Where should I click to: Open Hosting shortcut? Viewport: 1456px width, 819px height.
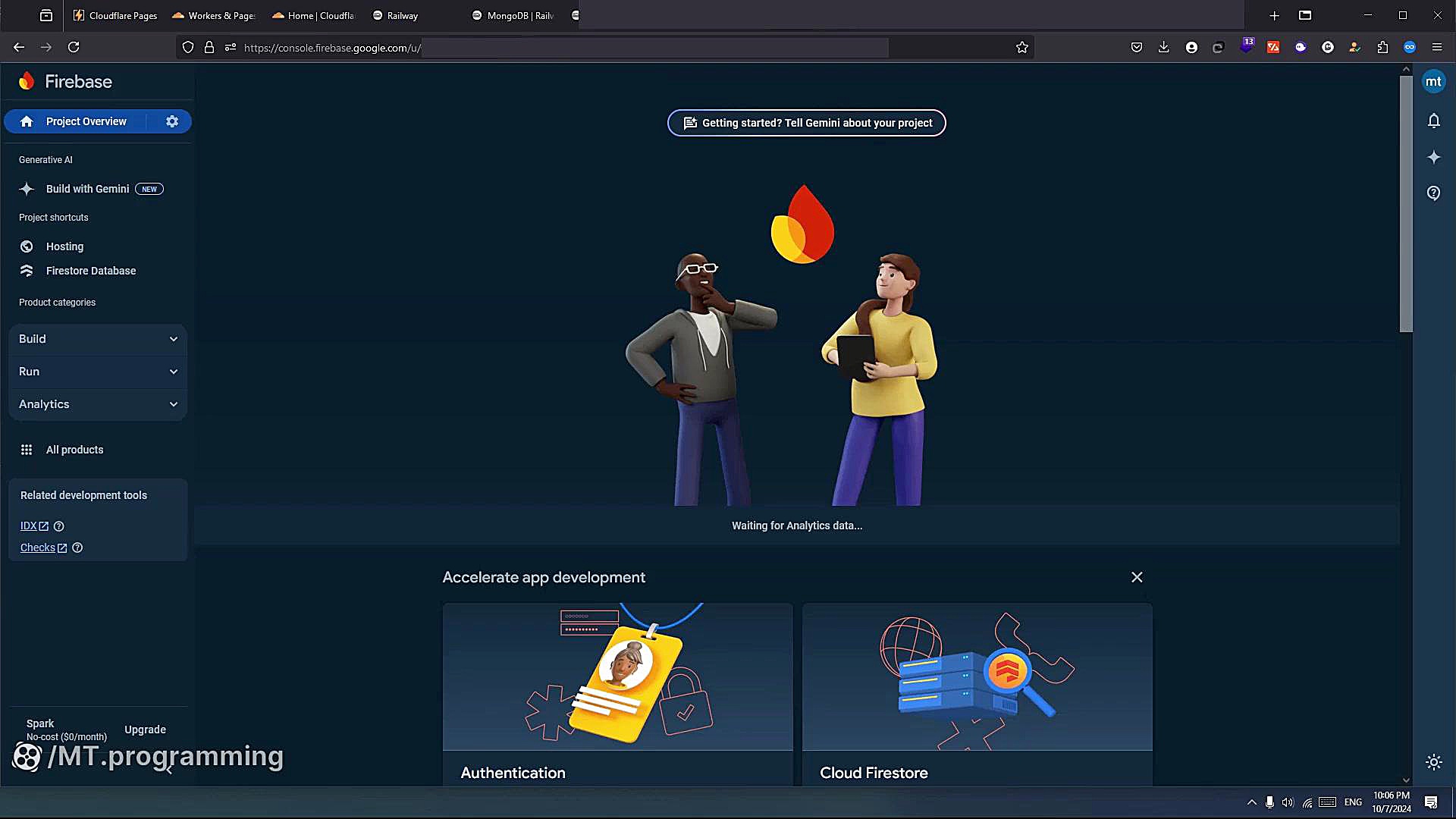pos(64,246)
